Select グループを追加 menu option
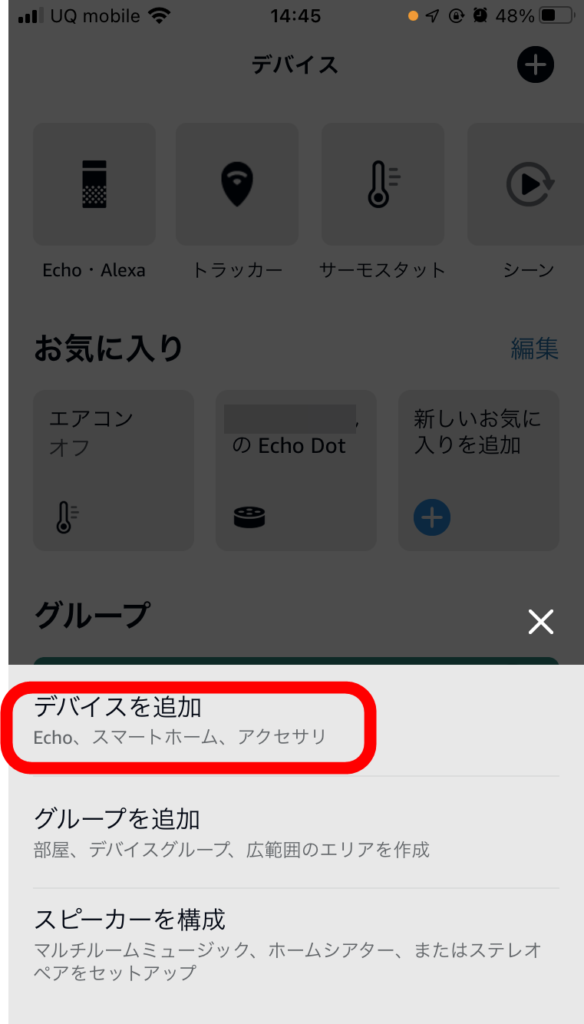 tap(296, 833)
